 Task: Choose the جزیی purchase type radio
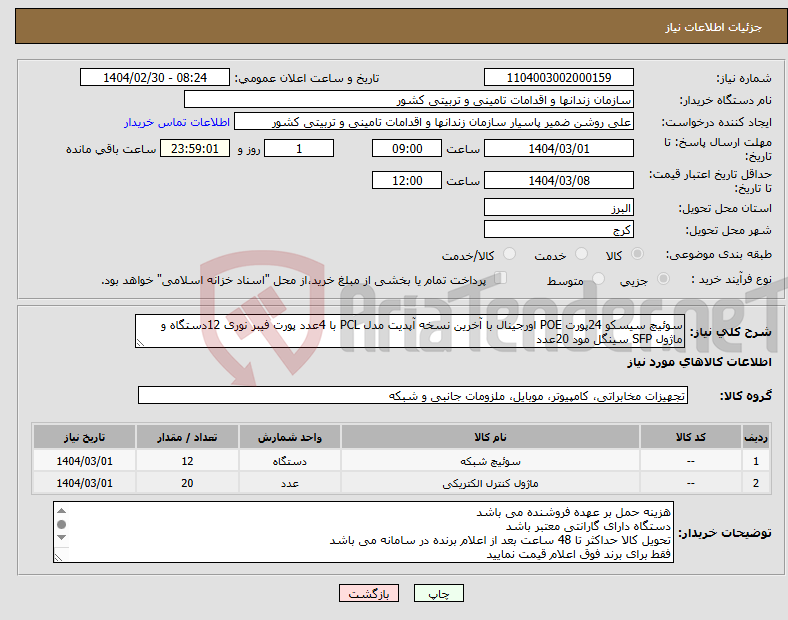(663, 279)
